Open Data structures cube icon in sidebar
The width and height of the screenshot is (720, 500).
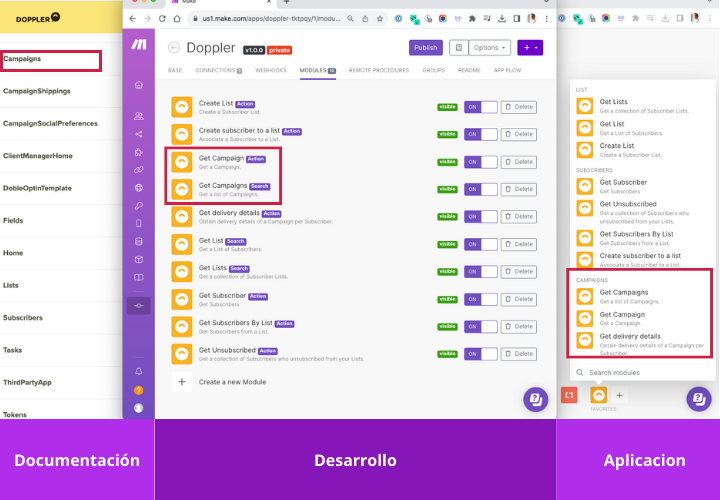coord(139,259)
